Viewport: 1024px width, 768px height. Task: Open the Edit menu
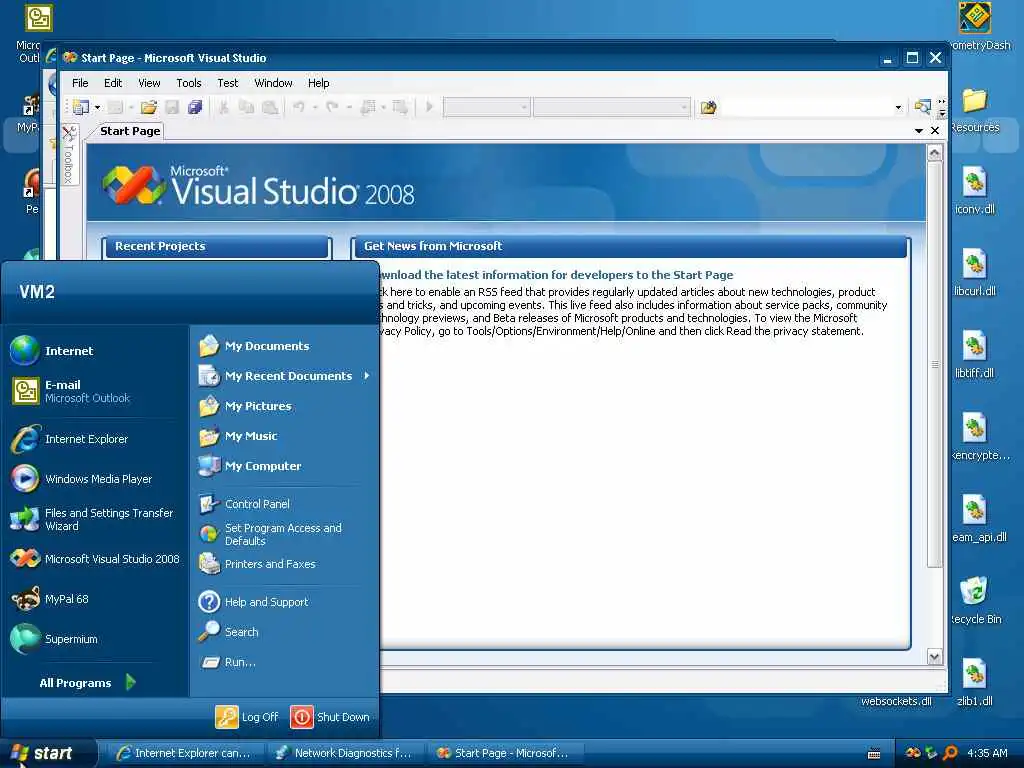point(113,83)
